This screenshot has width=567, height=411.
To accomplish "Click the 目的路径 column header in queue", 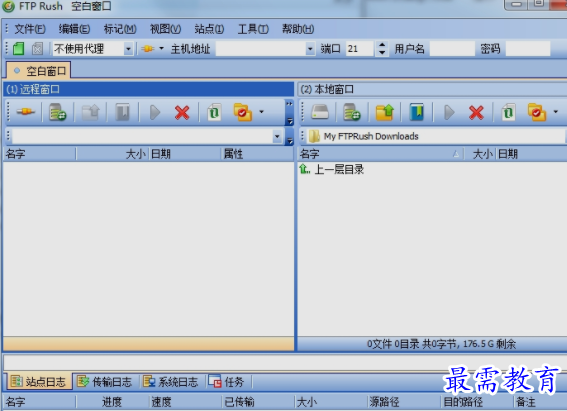I will (477, 402).
